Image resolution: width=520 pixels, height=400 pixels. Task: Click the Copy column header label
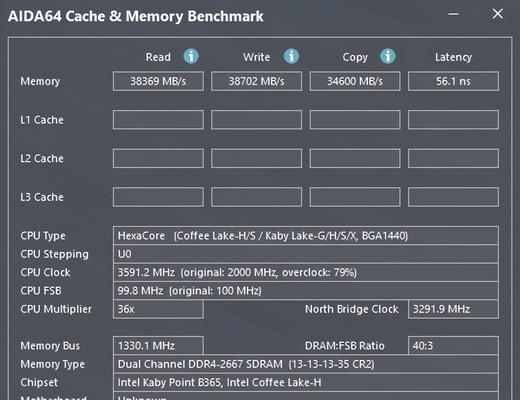pyautogui.click(x=355, y=57)
